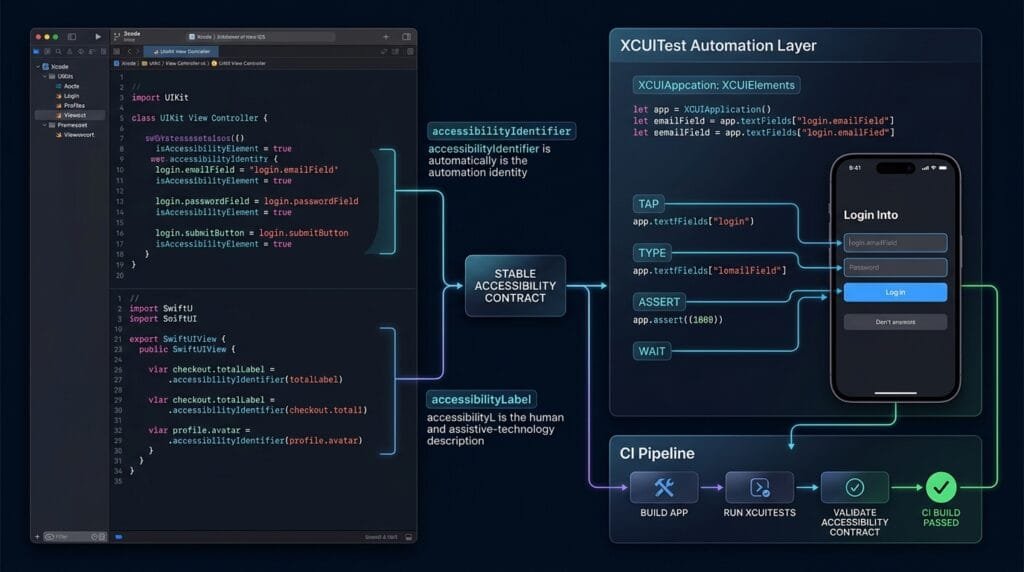The width and height of the screenshot is (1024, 572).
Task: Click the Password field on phone
Action: click(895, 267)
